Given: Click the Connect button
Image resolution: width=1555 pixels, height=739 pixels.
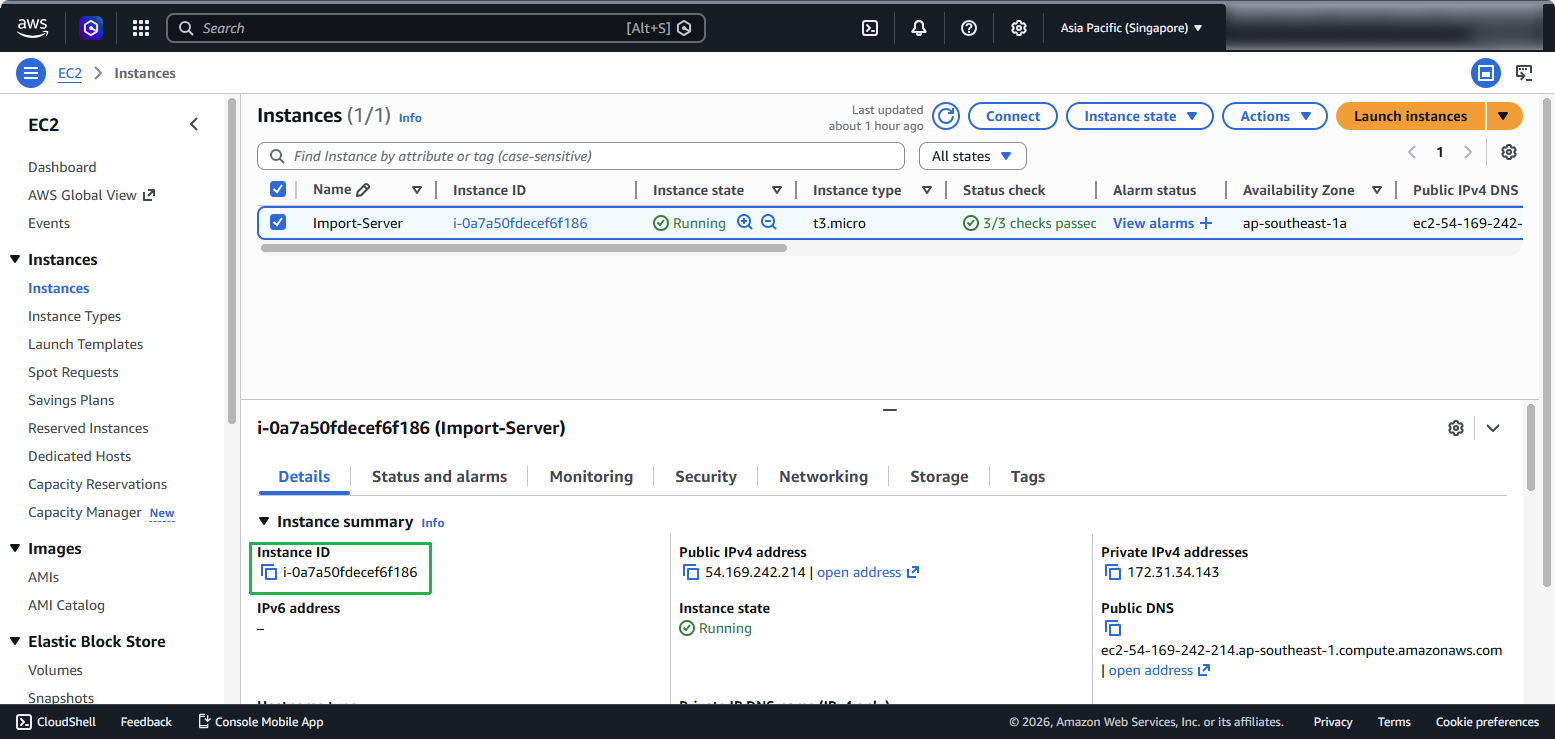Looking at the screenshot, I should [x=1013, y=116].
